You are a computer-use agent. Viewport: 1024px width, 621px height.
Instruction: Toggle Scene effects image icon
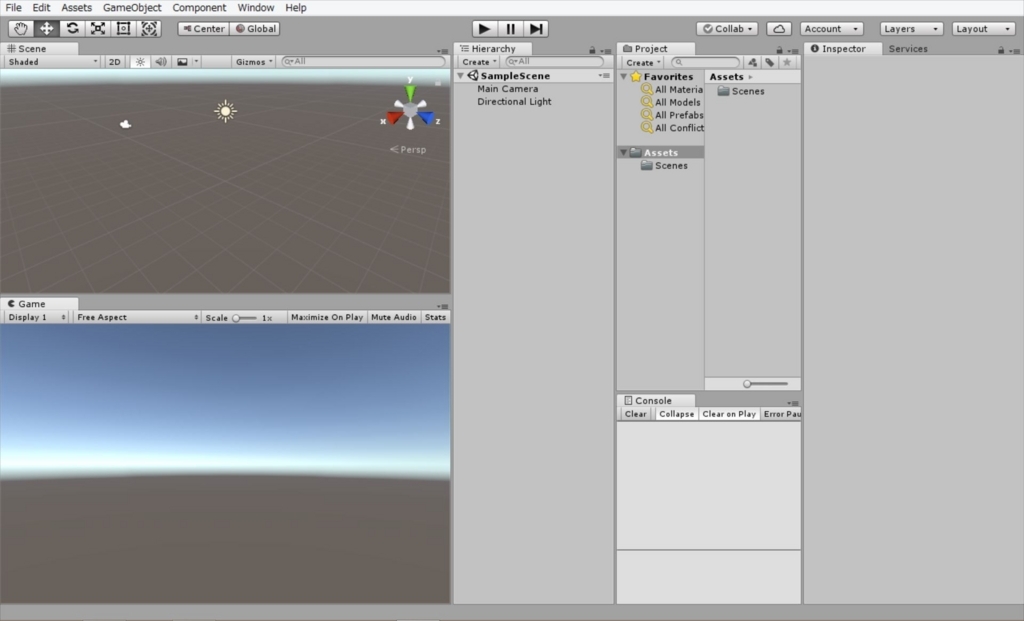click(182, 62)
